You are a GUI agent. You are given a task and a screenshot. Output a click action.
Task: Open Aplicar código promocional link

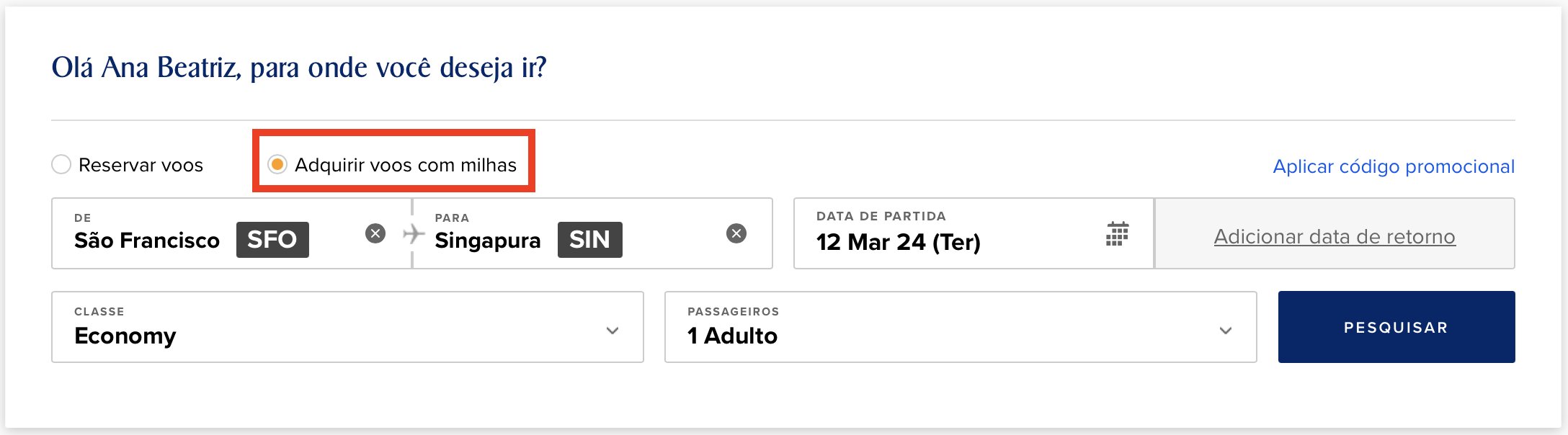pyautogui.click(x=1394, y=166)
